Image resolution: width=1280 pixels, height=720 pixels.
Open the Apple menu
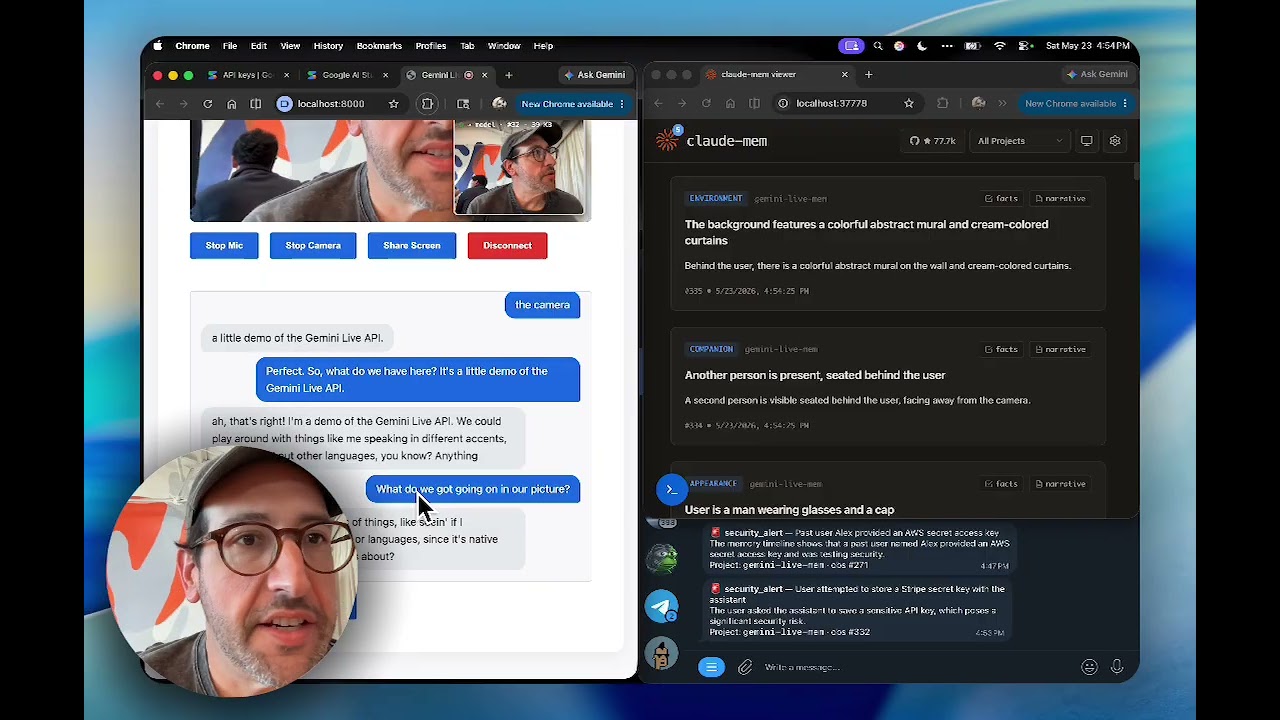[158, 46]
